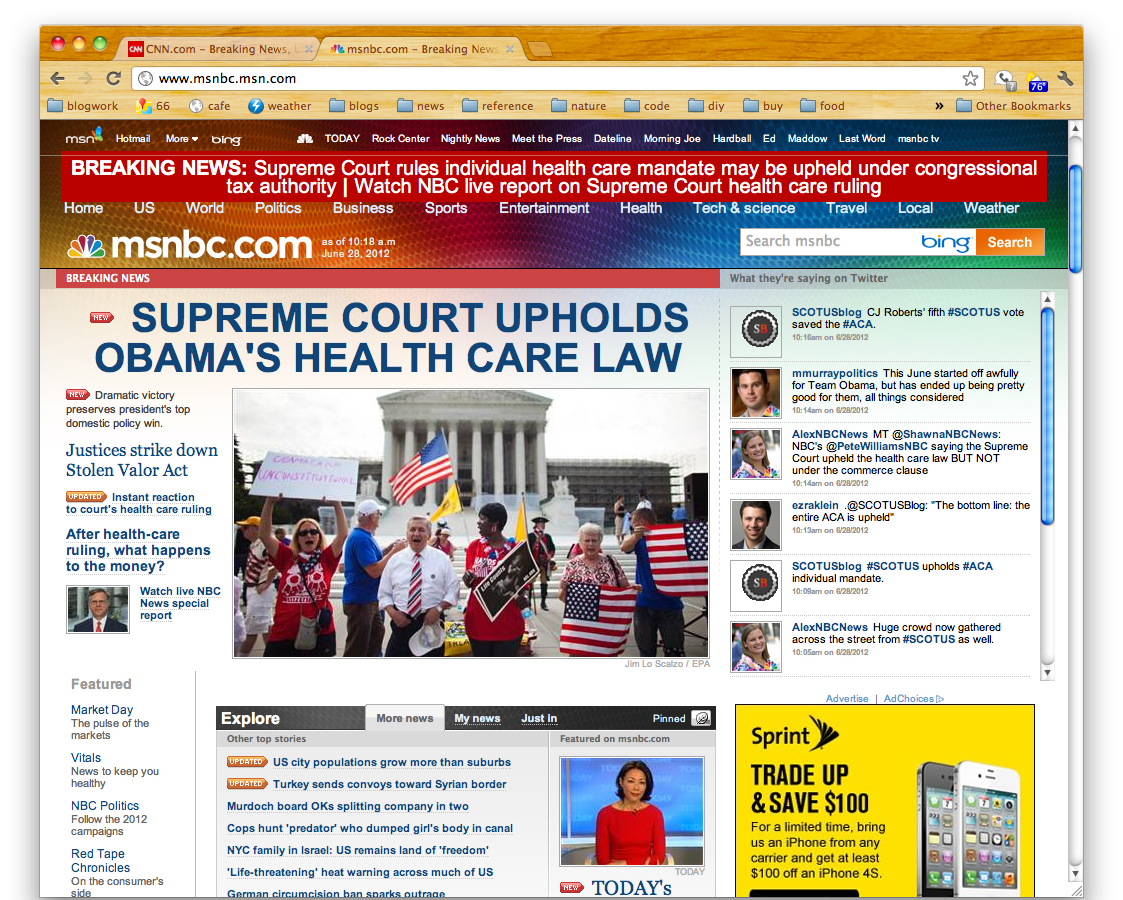
Task: Open 'Justices strike down Stolen Valor Act' story
Action: pos(141,460)
